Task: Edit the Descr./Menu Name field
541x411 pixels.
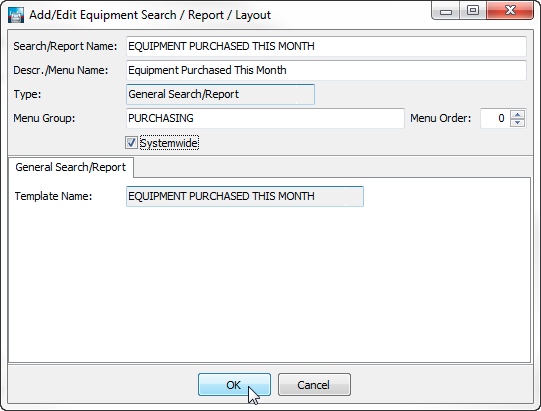Action: click(326, 70)
